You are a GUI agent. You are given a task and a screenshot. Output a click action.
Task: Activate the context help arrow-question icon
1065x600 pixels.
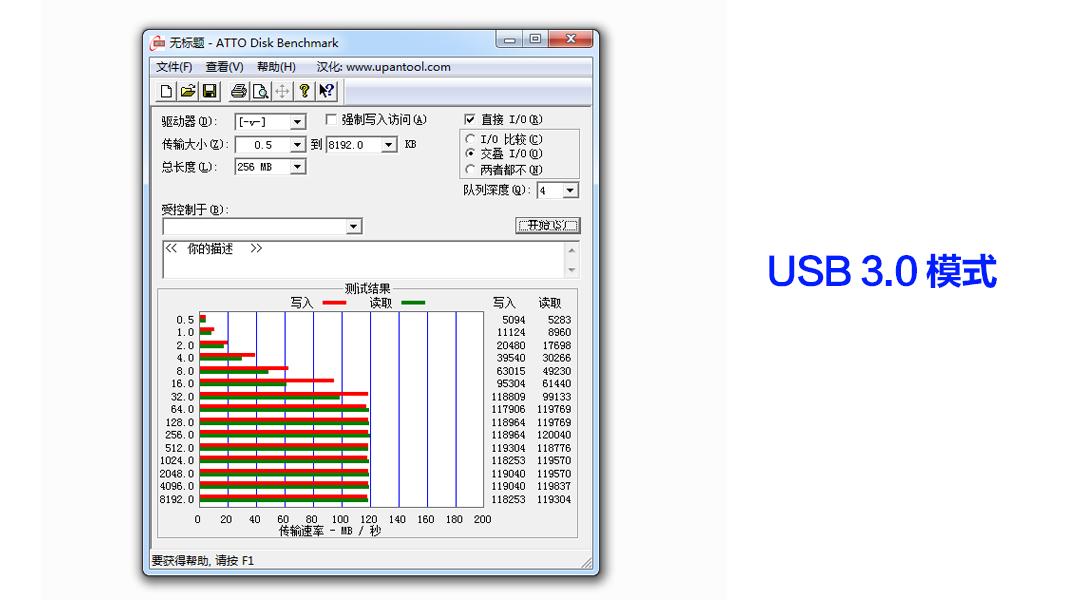[327, 91]
